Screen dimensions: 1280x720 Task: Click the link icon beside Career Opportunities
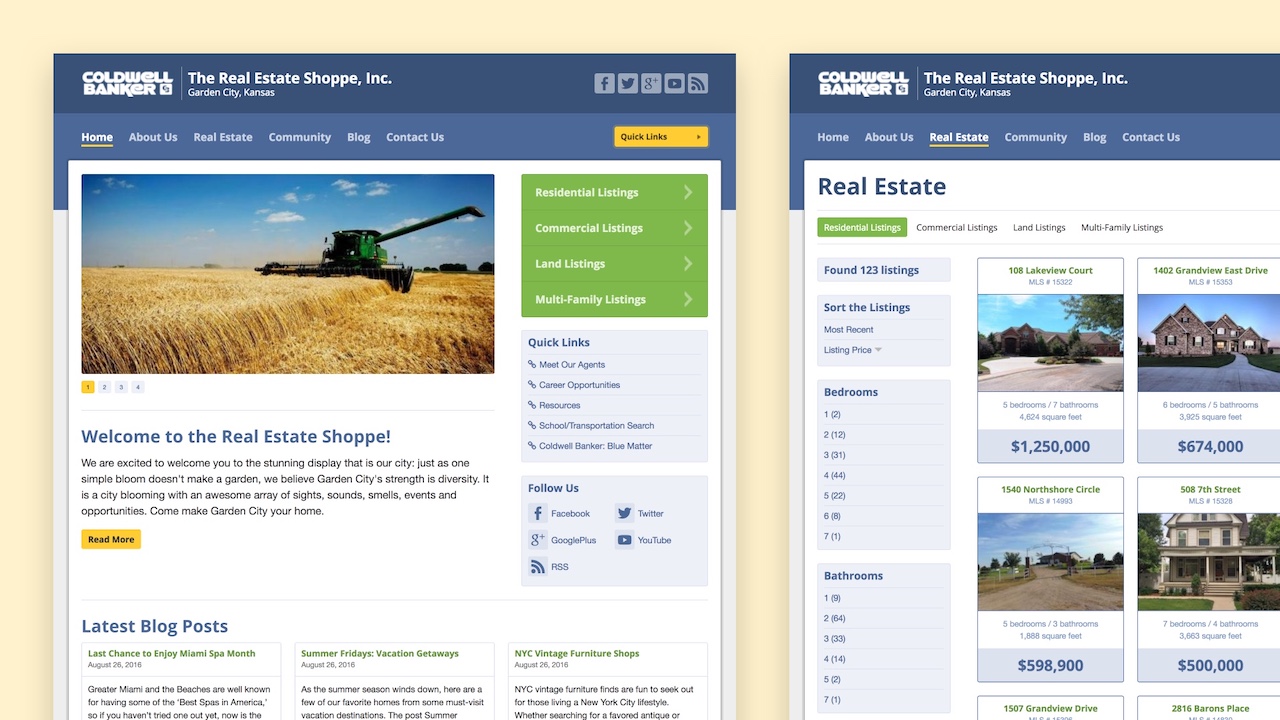point(532,384)
